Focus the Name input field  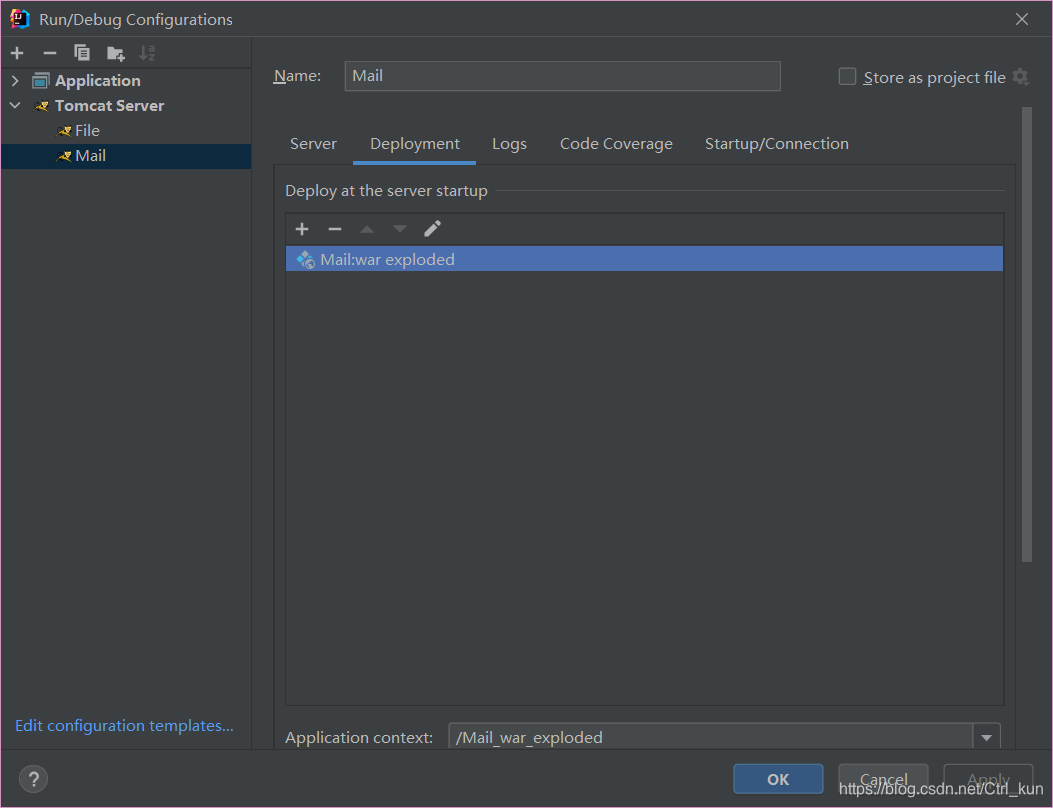562,76
